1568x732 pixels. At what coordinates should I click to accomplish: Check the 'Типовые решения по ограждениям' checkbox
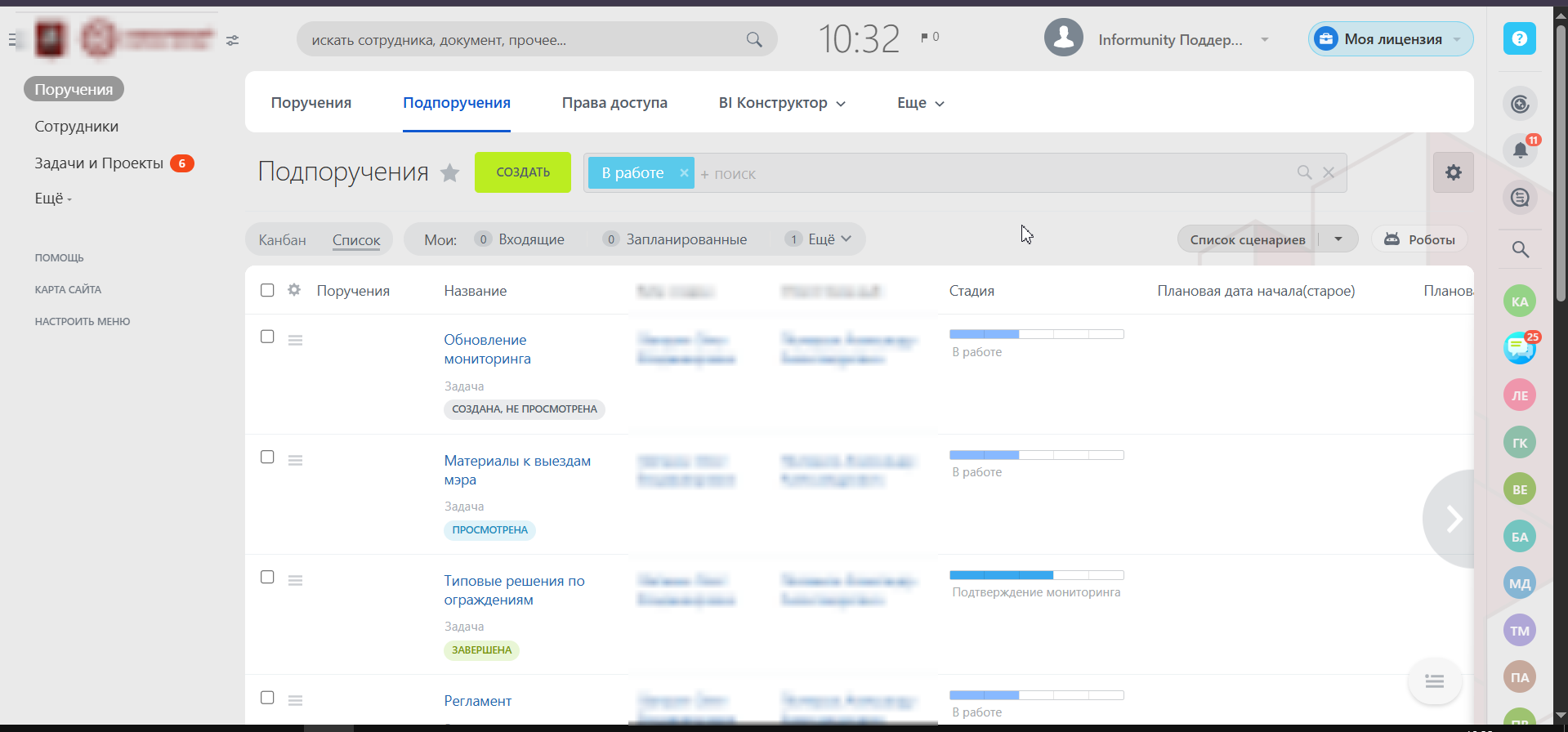click(x=267, y=577)
